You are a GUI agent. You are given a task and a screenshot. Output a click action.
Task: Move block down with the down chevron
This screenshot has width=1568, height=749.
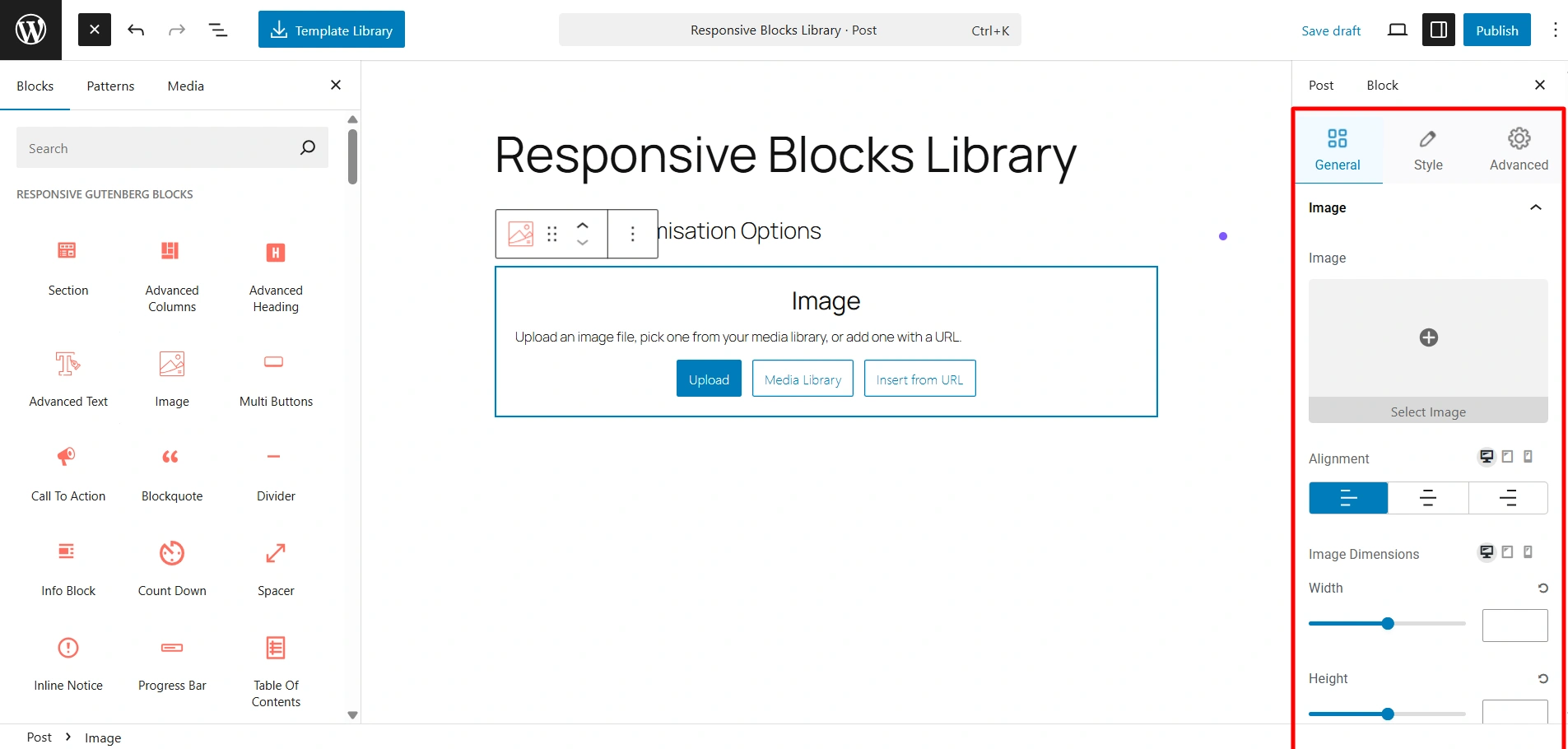(x=583, y=243)
